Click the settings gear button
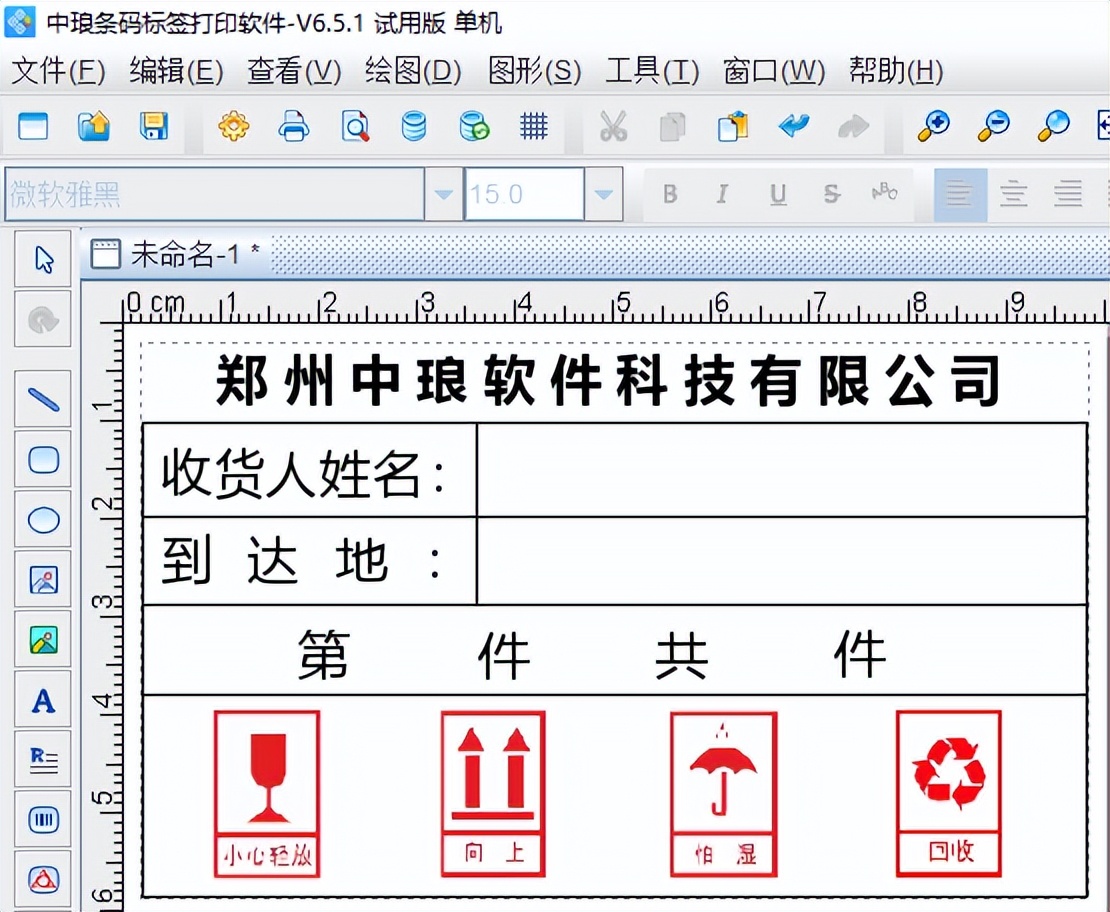The width and height of the screenshot is (1110, 912). [233, 127]
